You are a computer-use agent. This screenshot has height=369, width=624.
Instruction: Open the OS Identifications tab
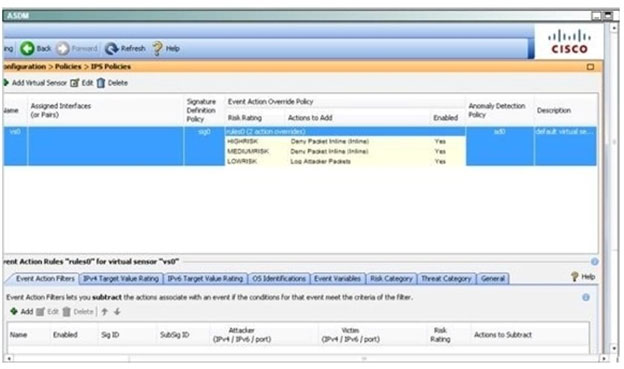pos(279,279)
